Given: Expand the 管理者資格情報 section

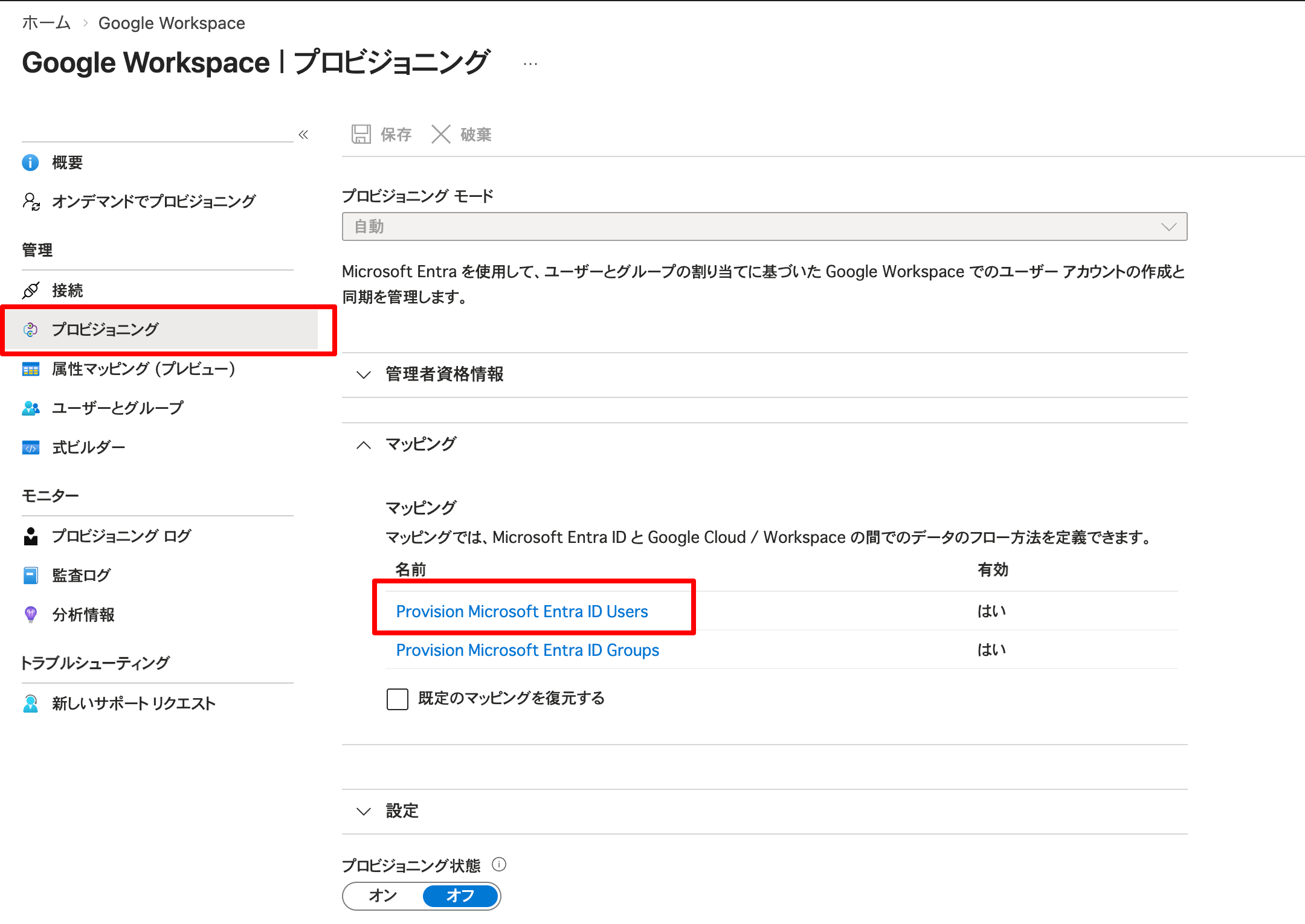Looking at the screenshot, I should point(444,374).
